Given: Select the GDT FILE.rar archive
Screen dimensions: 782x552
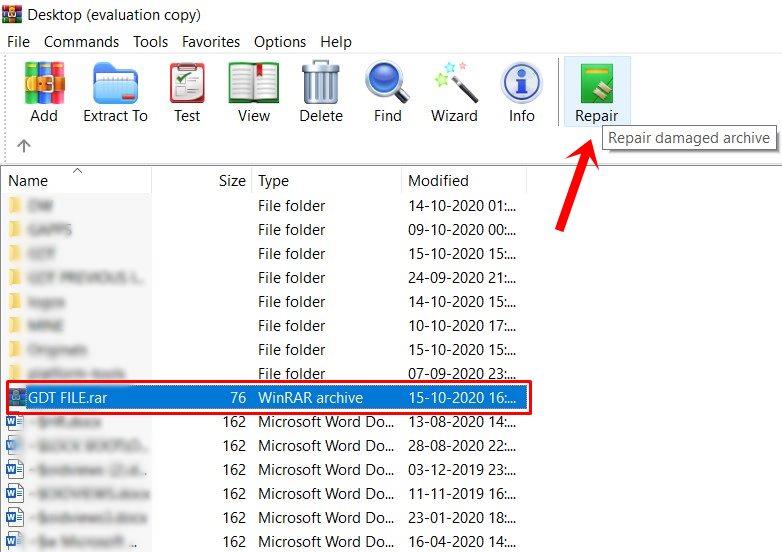Looking at the screenshot, I should (66, 398).
